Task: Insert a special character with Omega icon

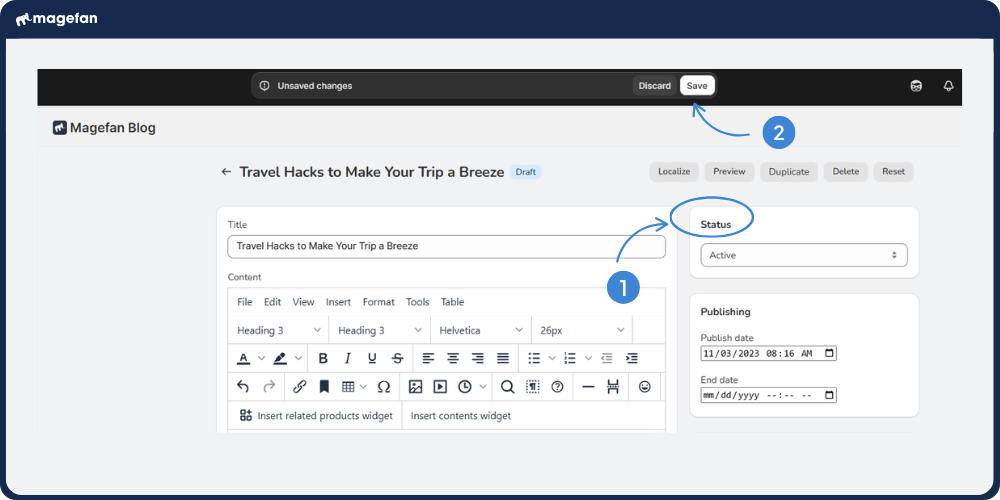Action: (x=384, y=386)
